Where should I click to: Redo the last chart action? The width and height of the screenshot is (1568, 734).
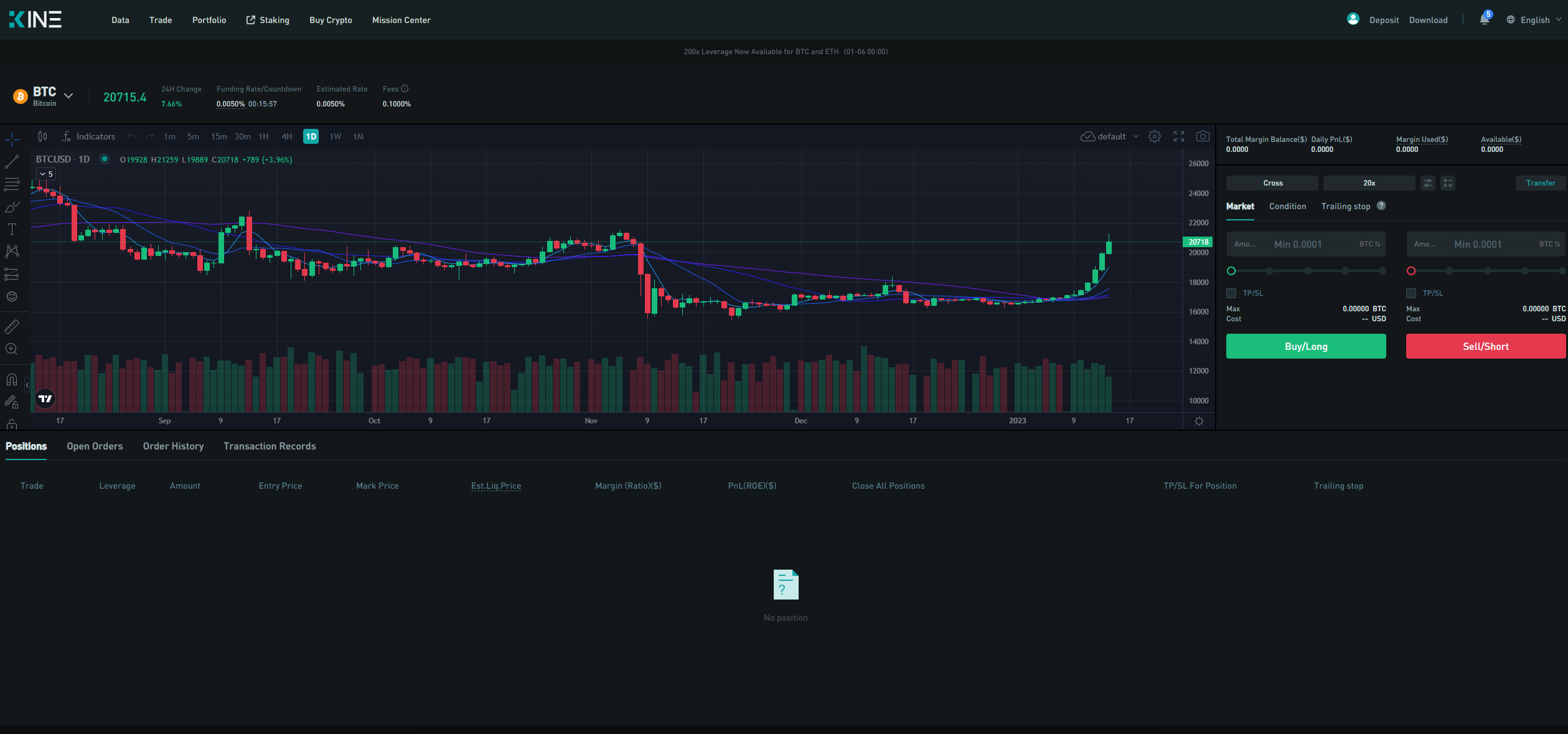[149, 136]
